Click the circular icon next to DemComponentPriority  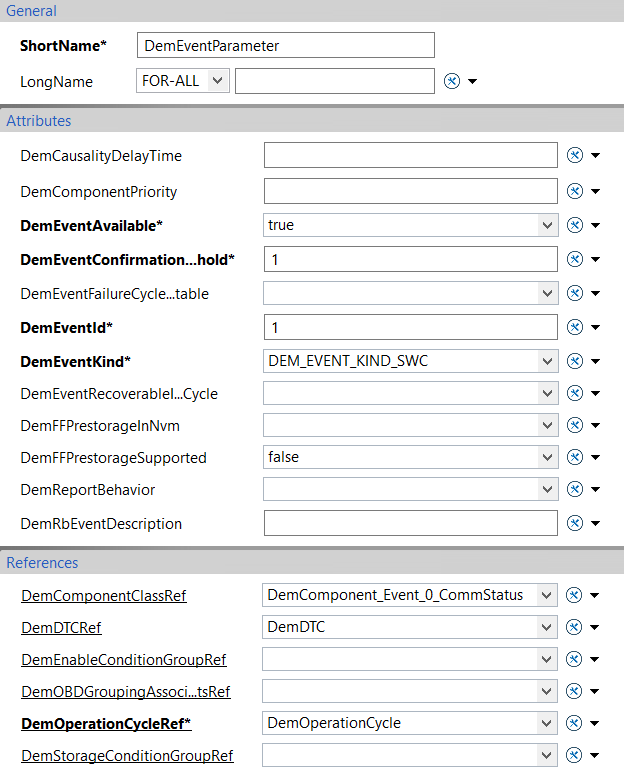tap(575, 191)
